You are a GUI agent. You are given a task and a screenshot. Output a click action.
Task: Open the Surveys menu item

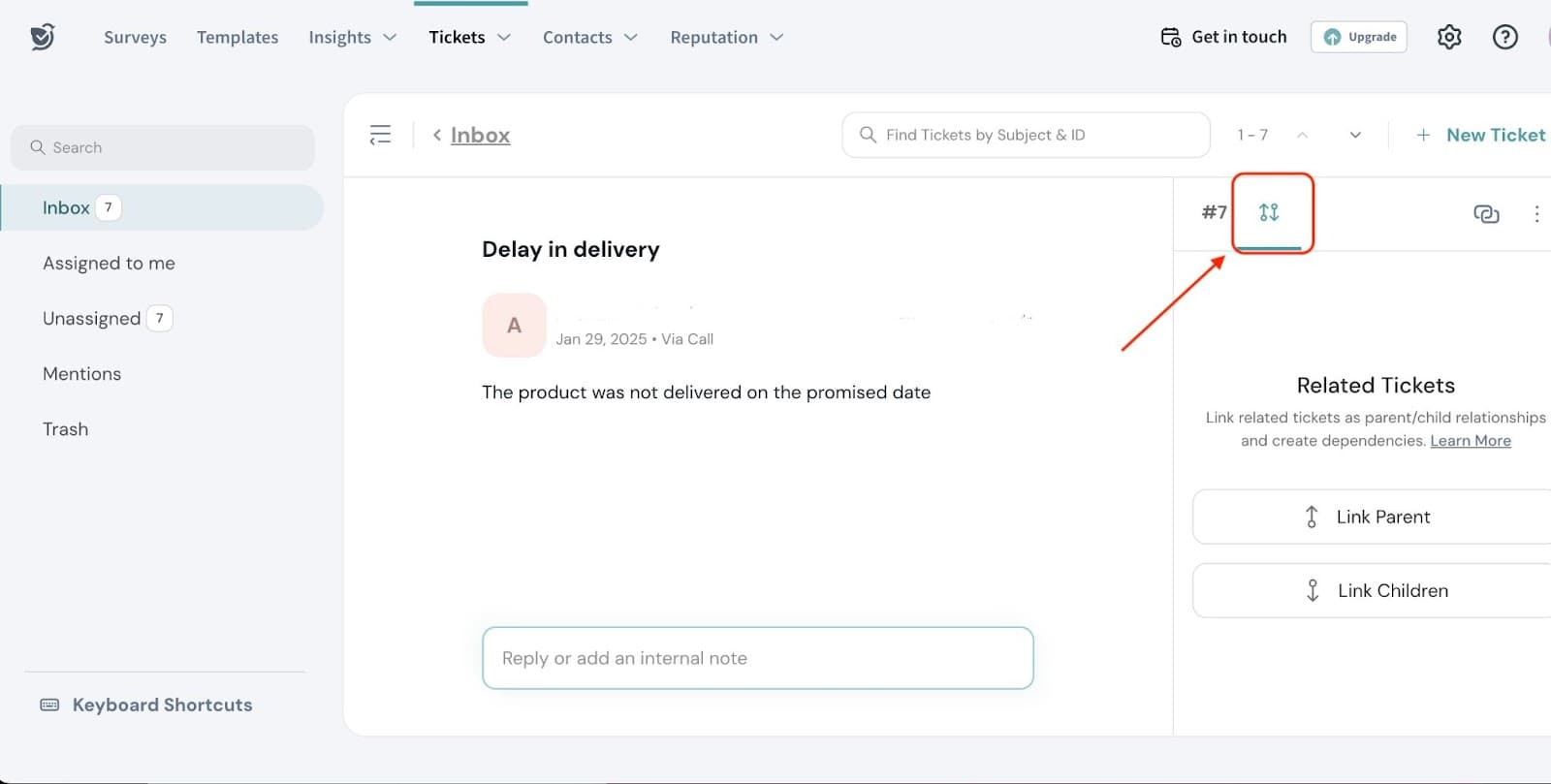(x=135, y=37)
